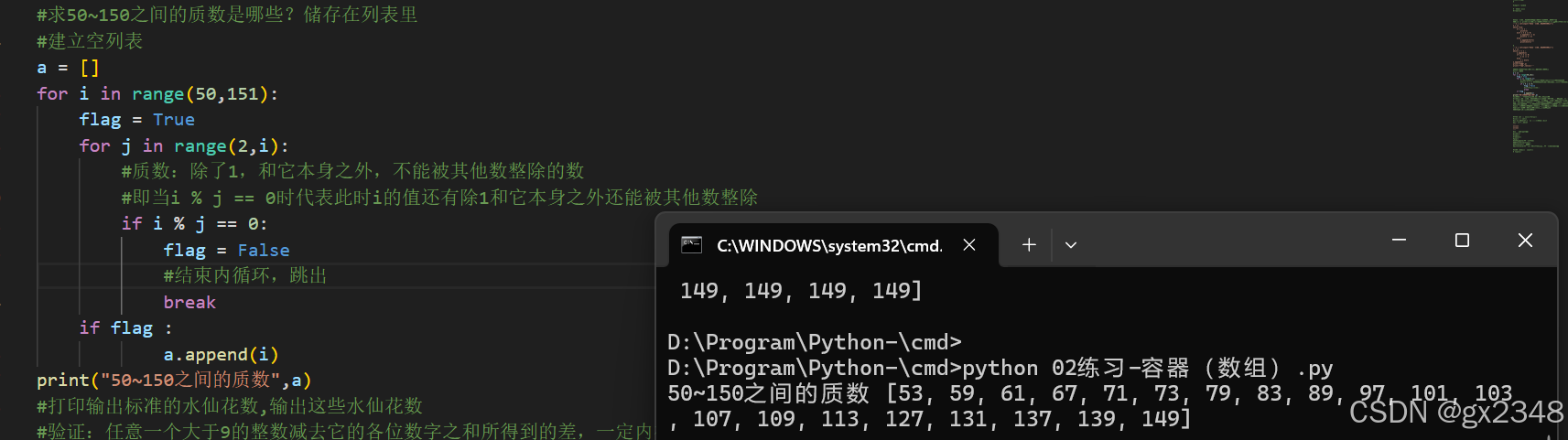This screenshot has width=1568, height=440.
Task: Click the line 'if i % j == 0:'
Action: coord(194,224)
